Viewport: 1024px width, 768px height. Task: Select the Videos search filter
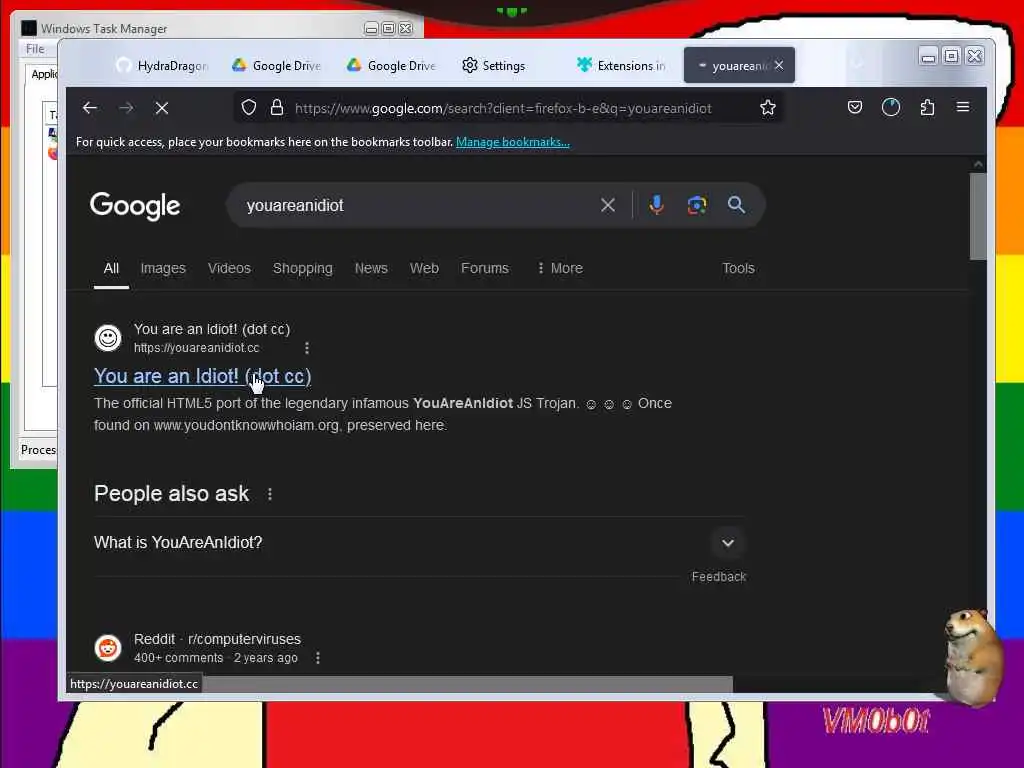pyautogui.click(x=229, y=268)
